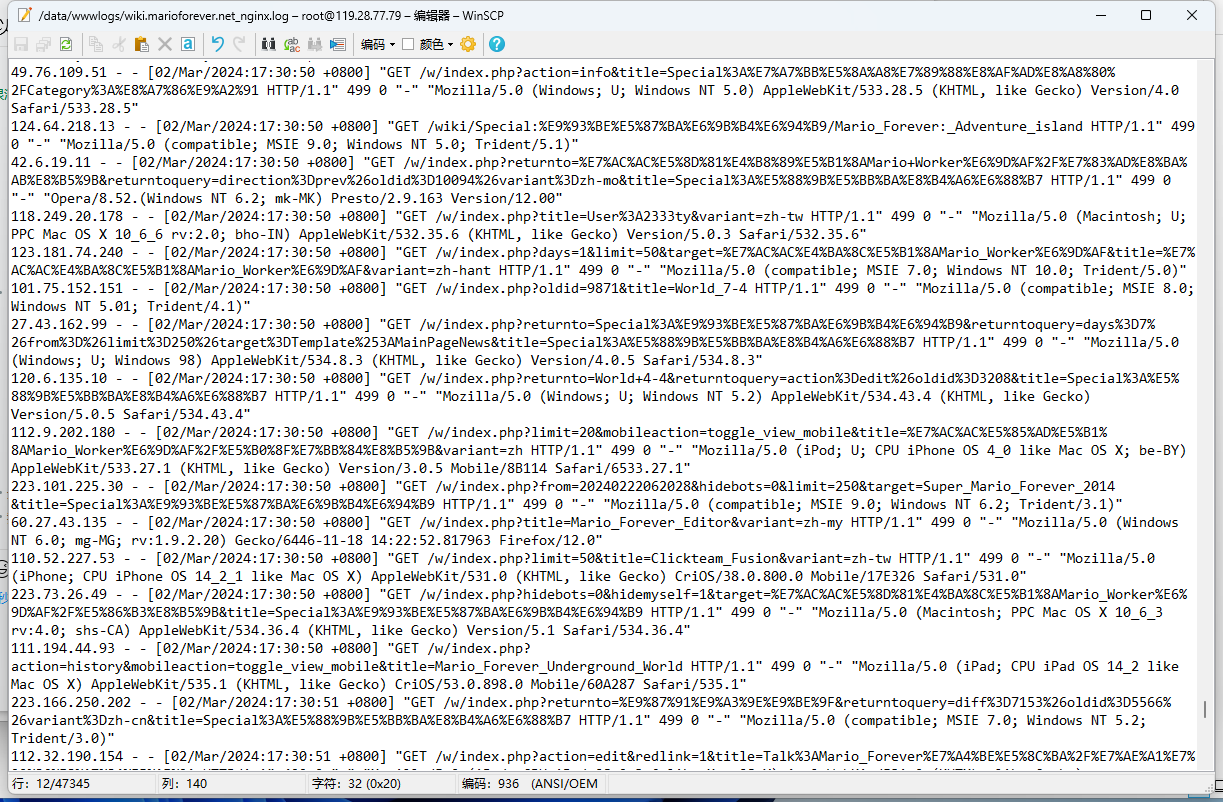1223x802 pixels.
Task: Click the white color swatch beside 颜色
Action: (408, 44)
